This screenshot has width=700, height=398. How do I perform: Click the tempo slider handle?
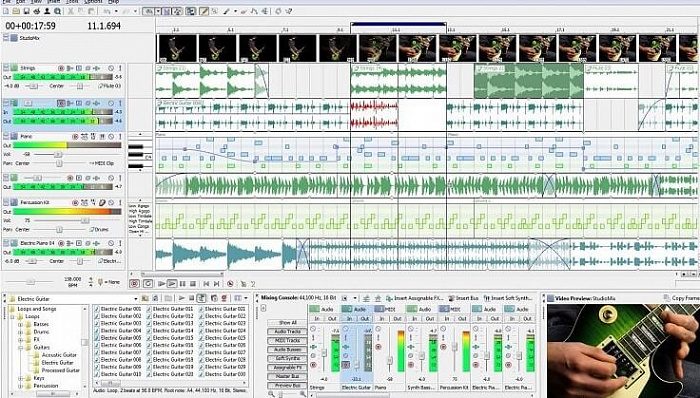pos(30,282)
